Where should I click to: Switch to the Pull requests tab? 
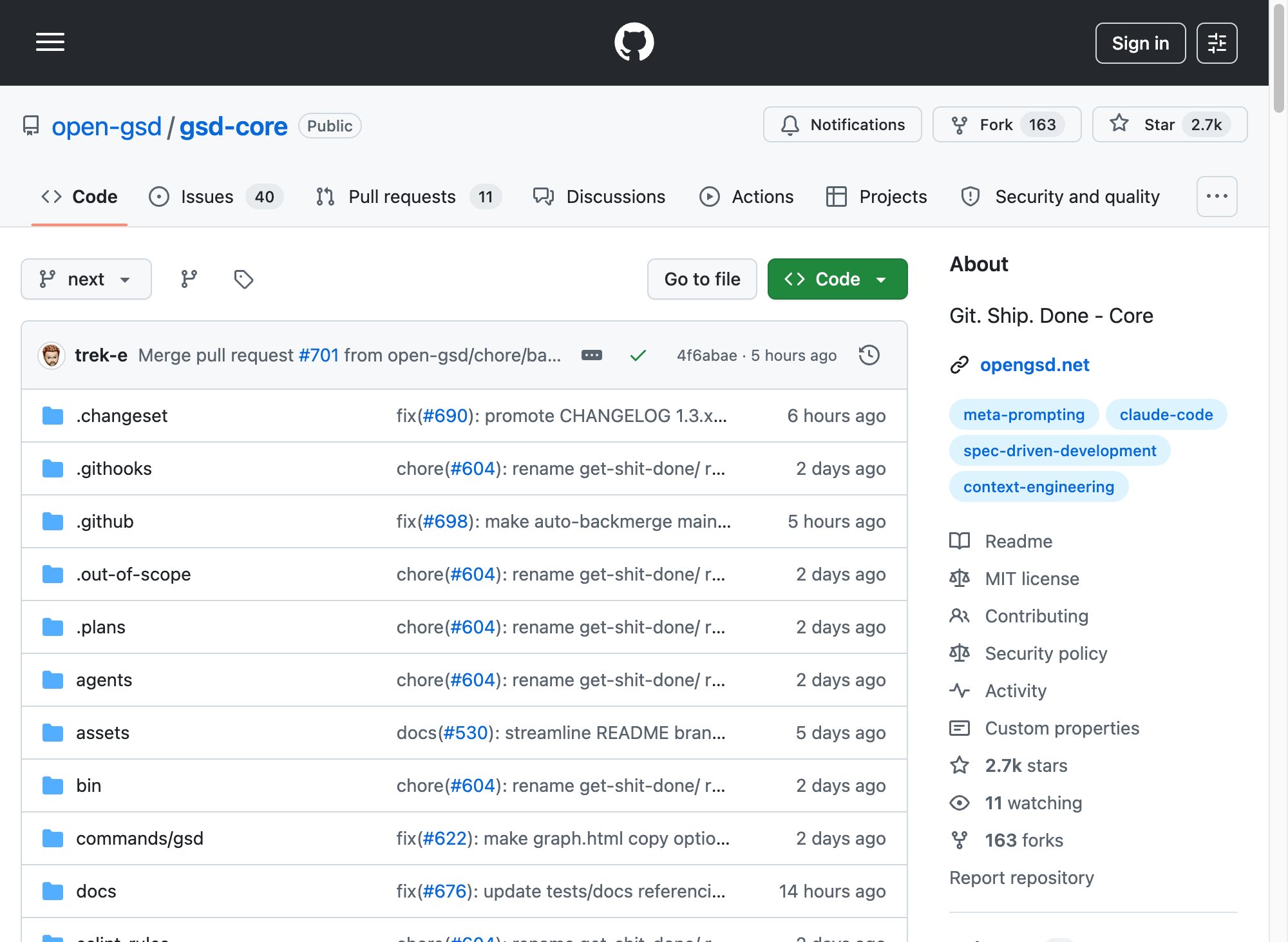[408, 197]
